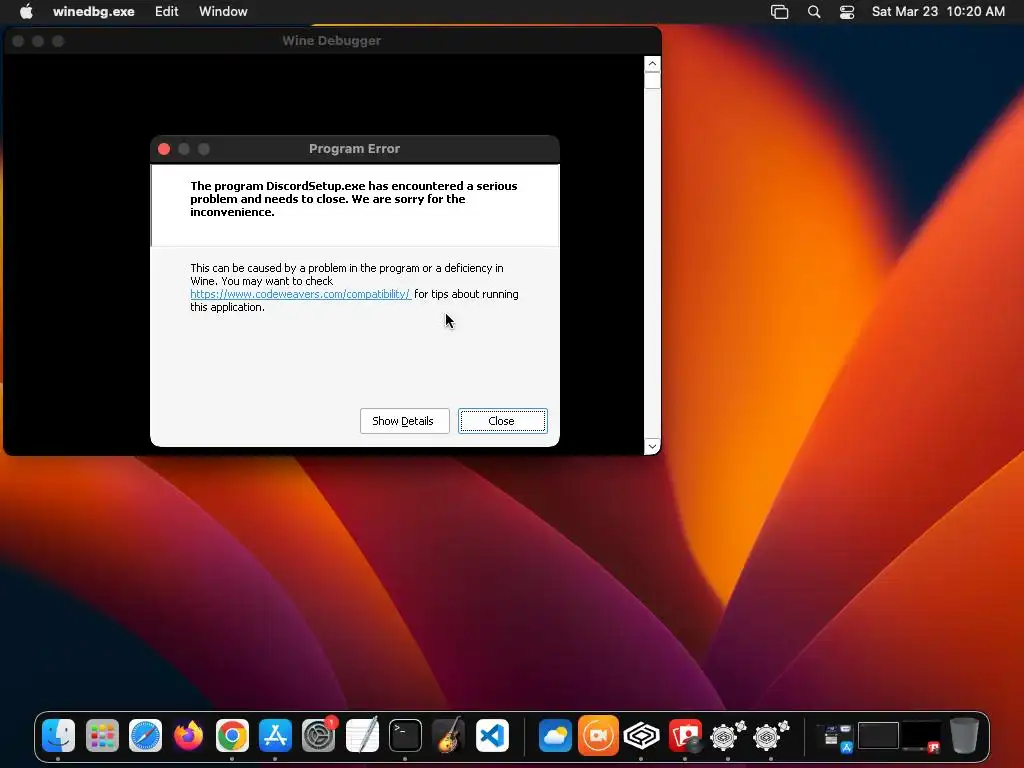Open TextEdit from the Dock
The image size is (1024, 768).
point(362,736)
